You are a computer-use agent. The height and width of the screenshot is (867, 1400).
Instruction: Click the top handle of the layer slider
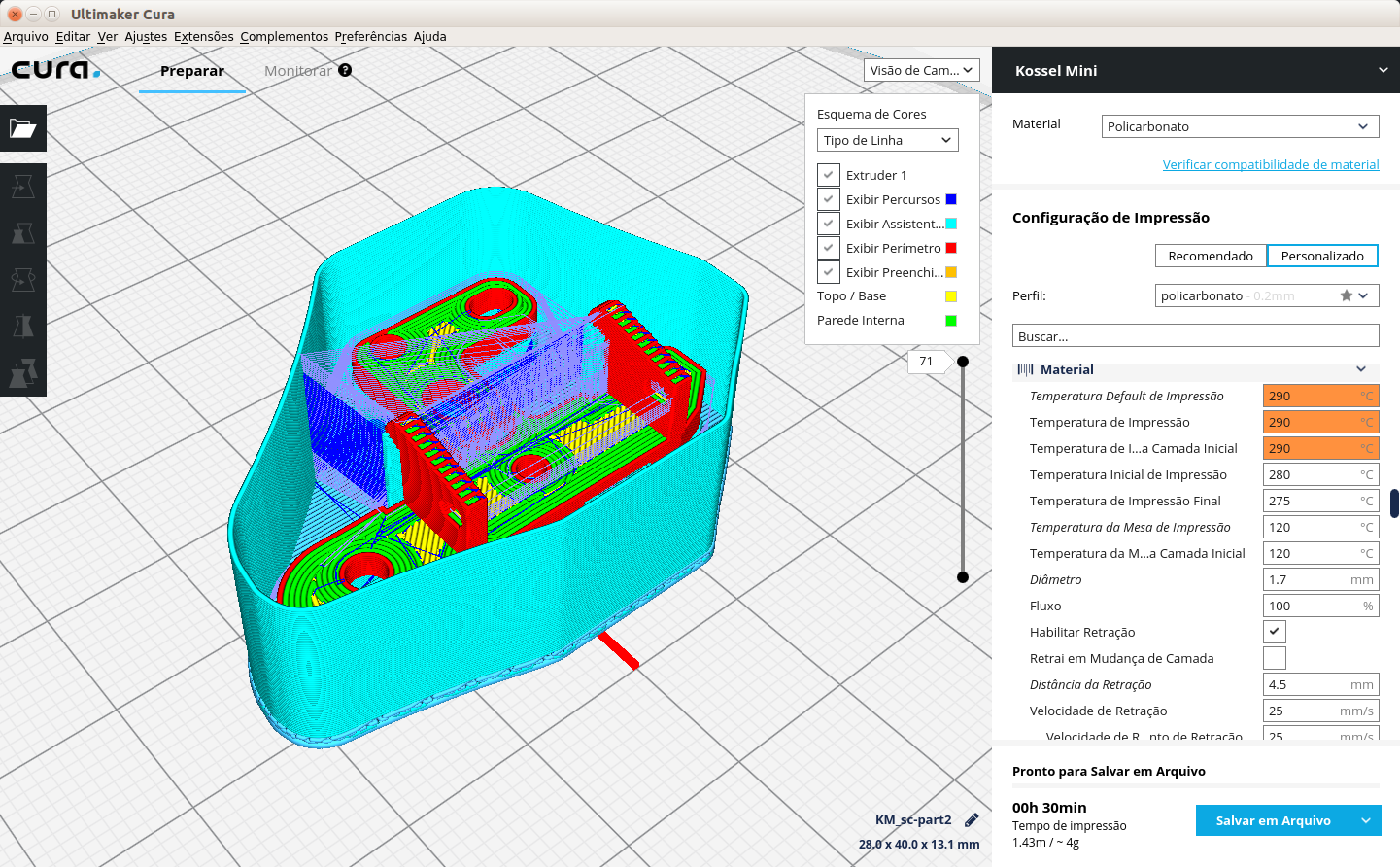(x=963, y=362)
